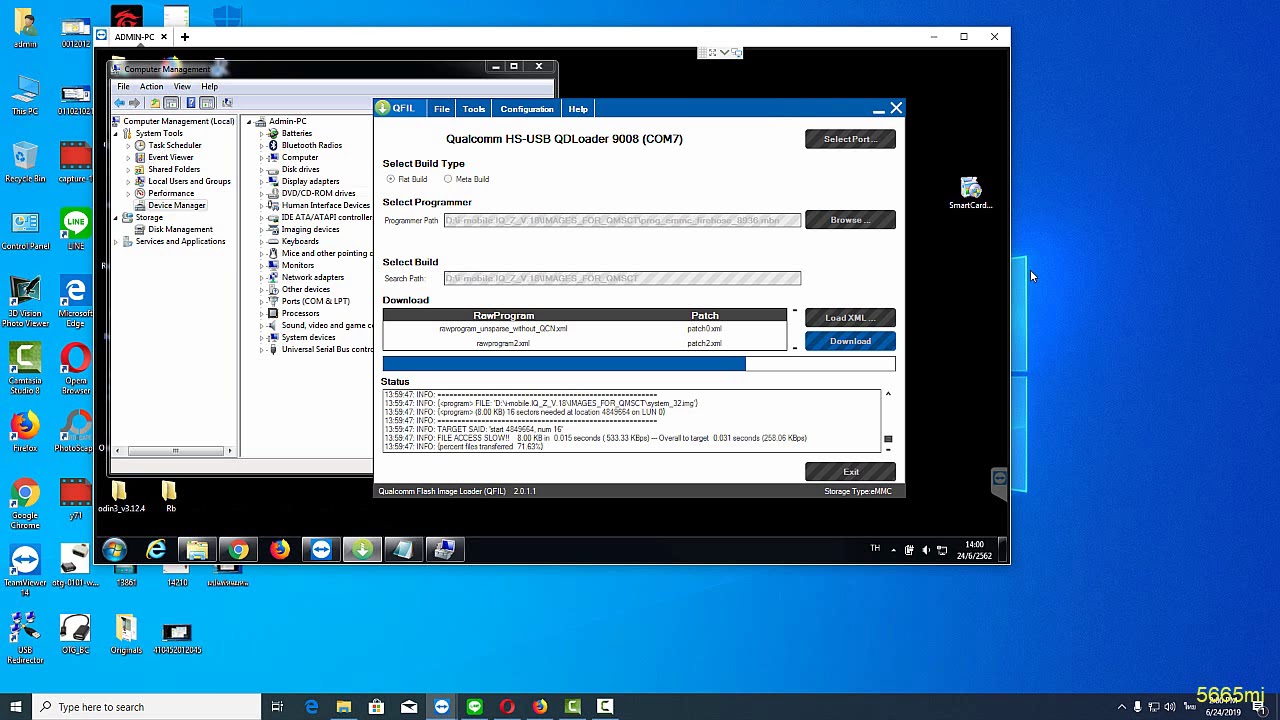Select rawprogram2.xml row in Download table
Image resolution: width=1280 pixels, height=720 pixels.
(585, 344)
